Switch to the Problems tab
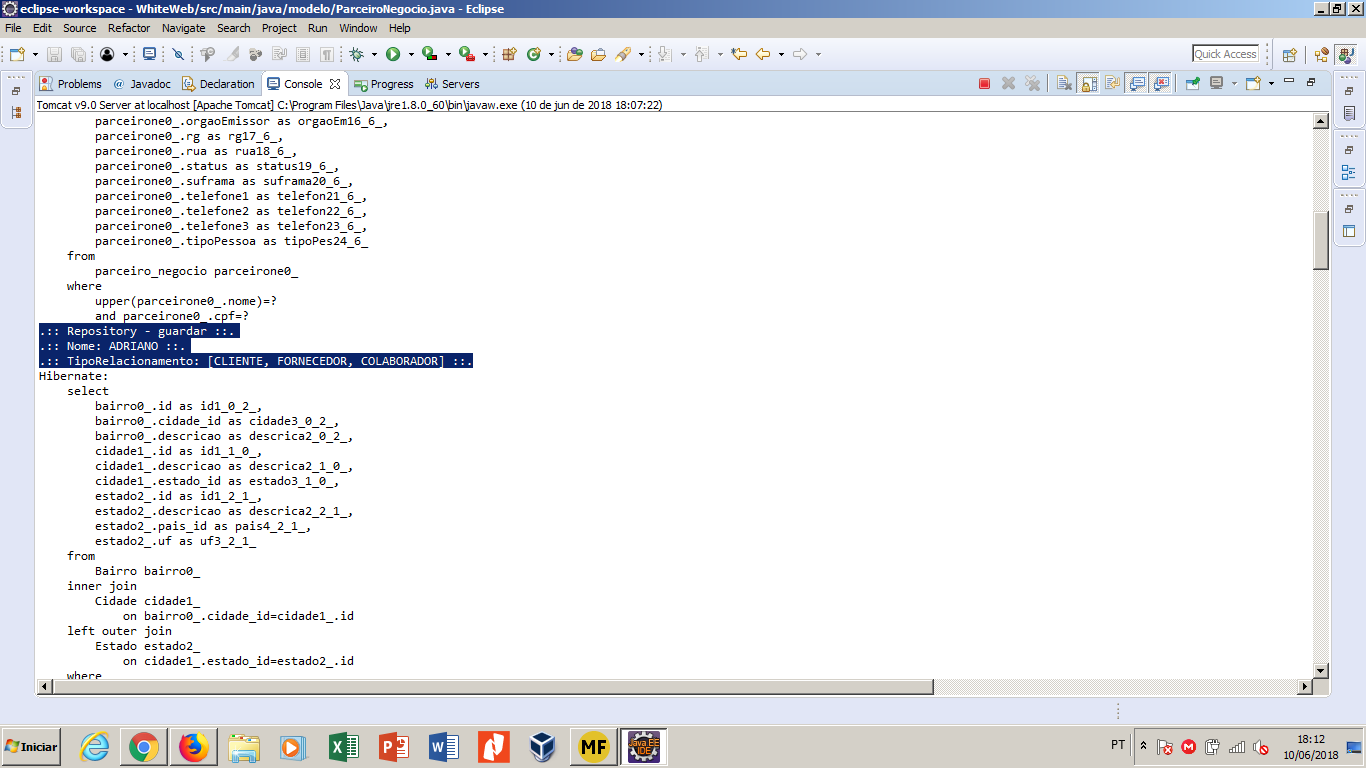The width and height of the screenshot is (1366, 768). (x=71, y=84)
